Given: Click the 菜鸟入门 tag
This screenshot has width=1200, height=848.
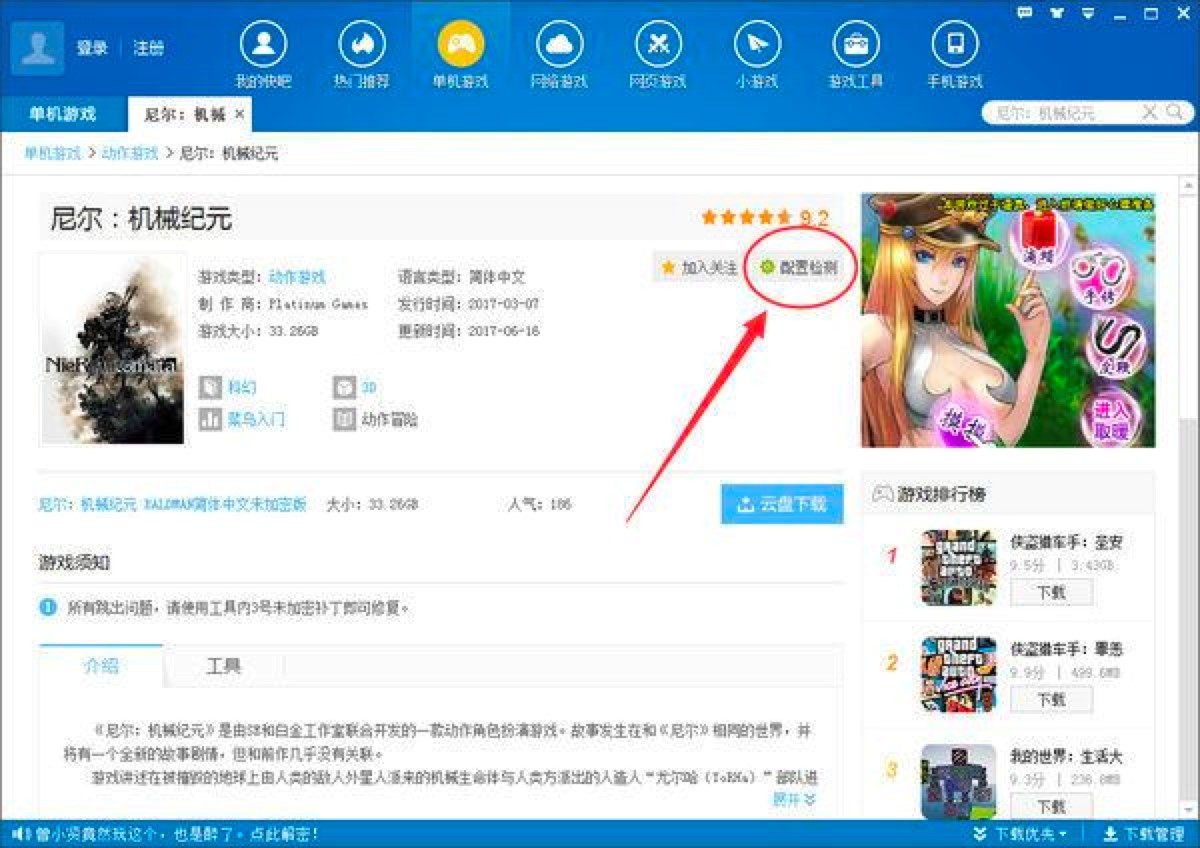Looking at the screenshot, I should point(242,419).
